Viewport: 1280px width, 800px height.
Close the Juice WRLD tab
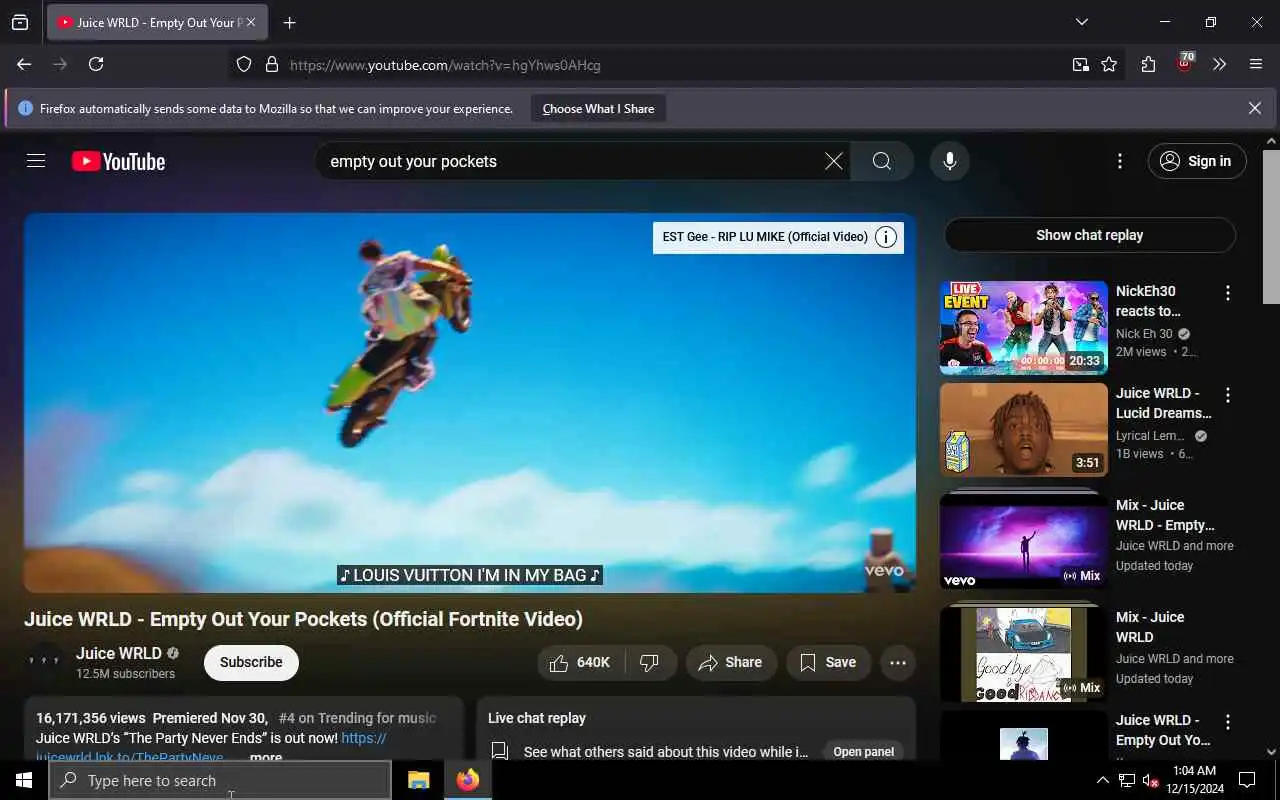coord(250,22)
